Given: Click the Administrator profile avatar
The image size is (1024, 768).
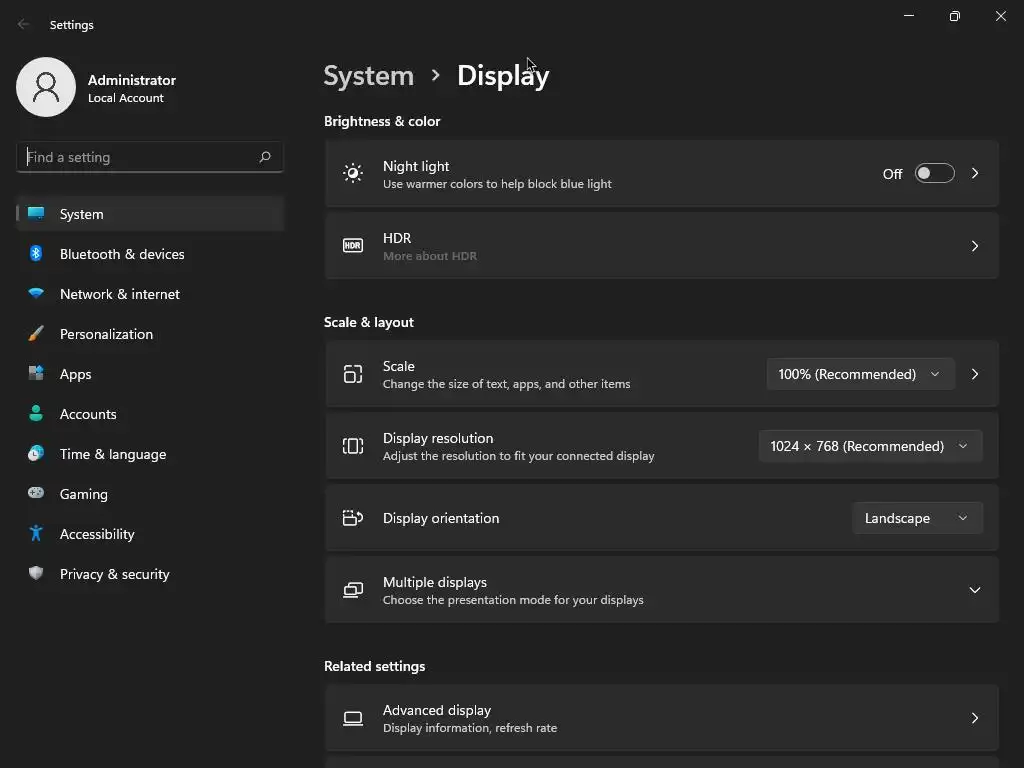Looking at the screenshot, I should click(46, 87).
